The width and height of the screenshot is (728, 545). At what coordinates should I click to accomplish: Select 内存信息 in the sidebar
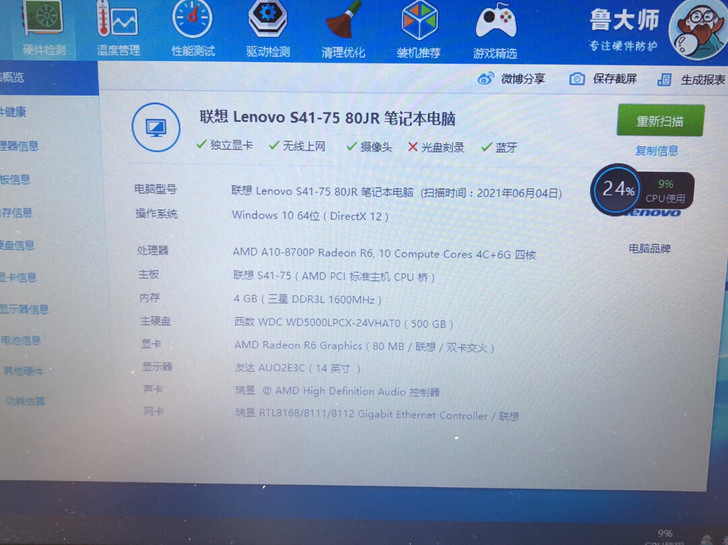pos(16,213)
